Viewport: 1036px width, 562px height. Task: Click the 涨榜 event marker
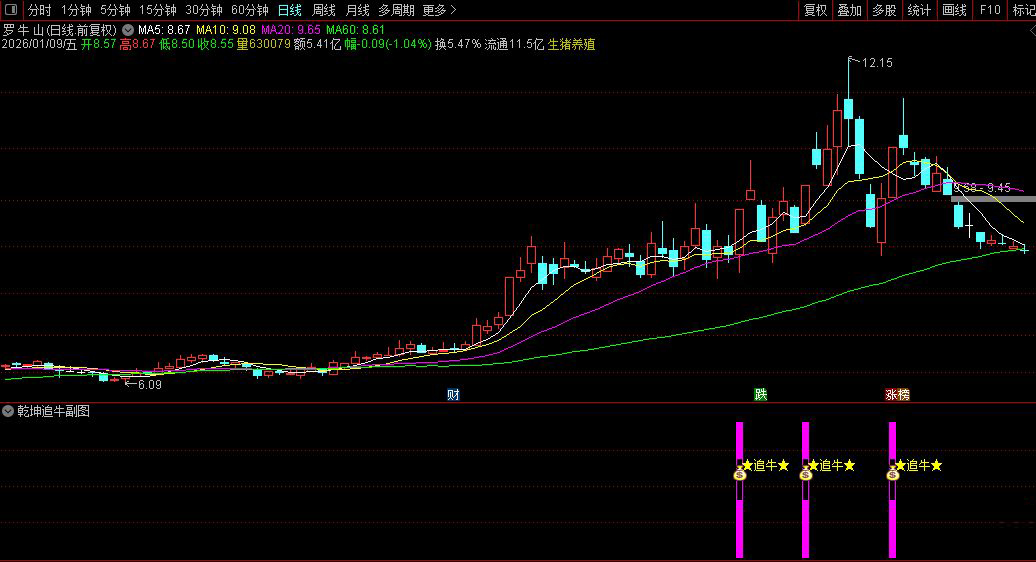[897, 395]
